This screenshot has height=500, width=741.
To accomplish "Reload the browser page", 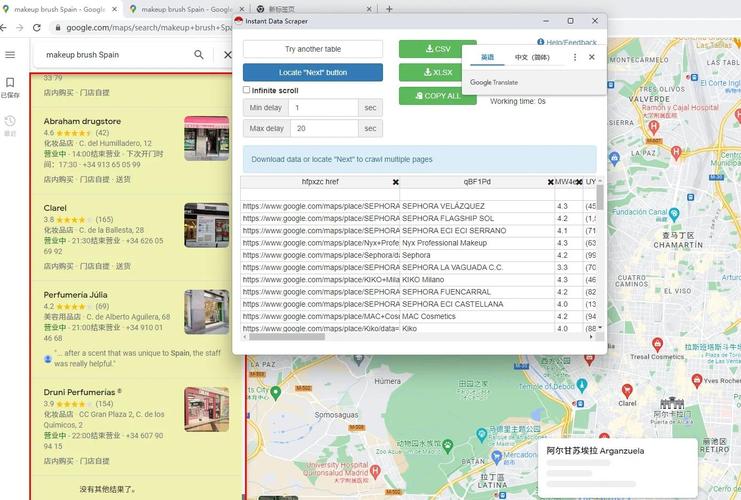I will tap(36, 28).
